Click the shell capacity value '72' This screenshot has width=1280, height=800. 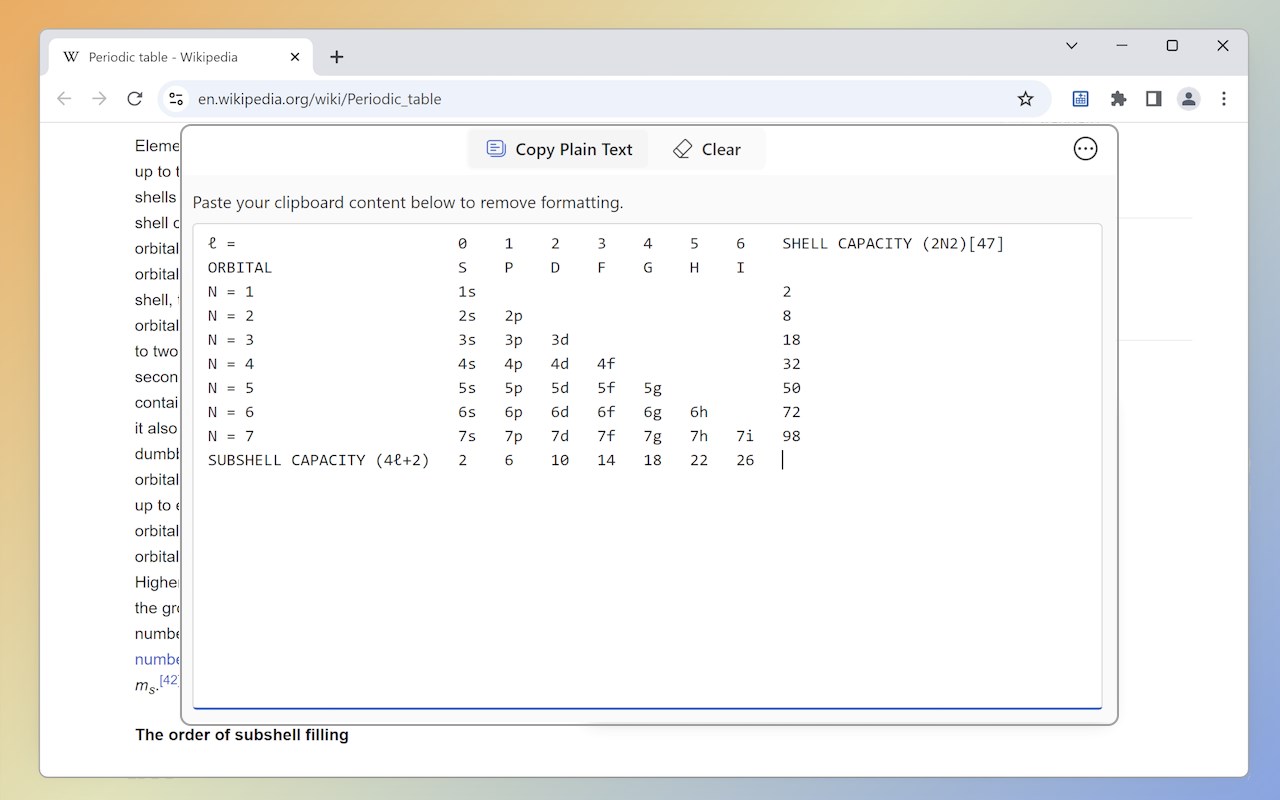coord(791,411)
